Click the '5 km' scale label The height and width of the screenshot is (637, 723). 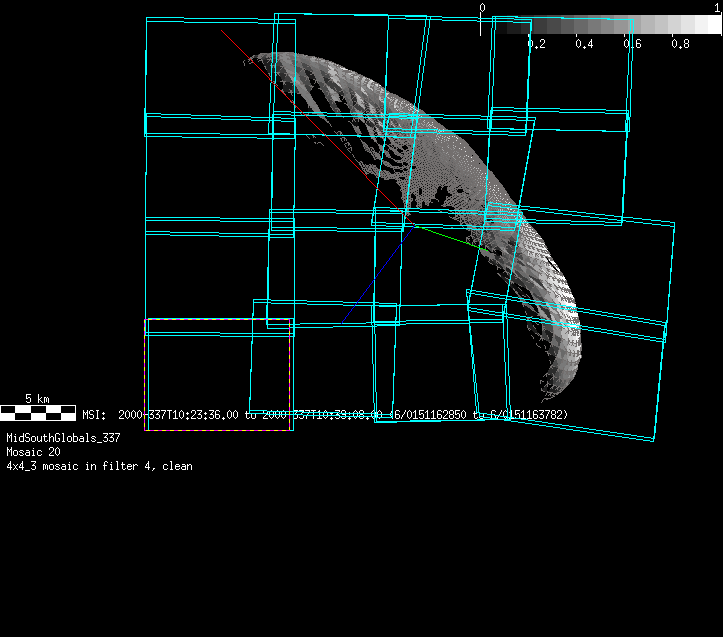click(37, 398)
